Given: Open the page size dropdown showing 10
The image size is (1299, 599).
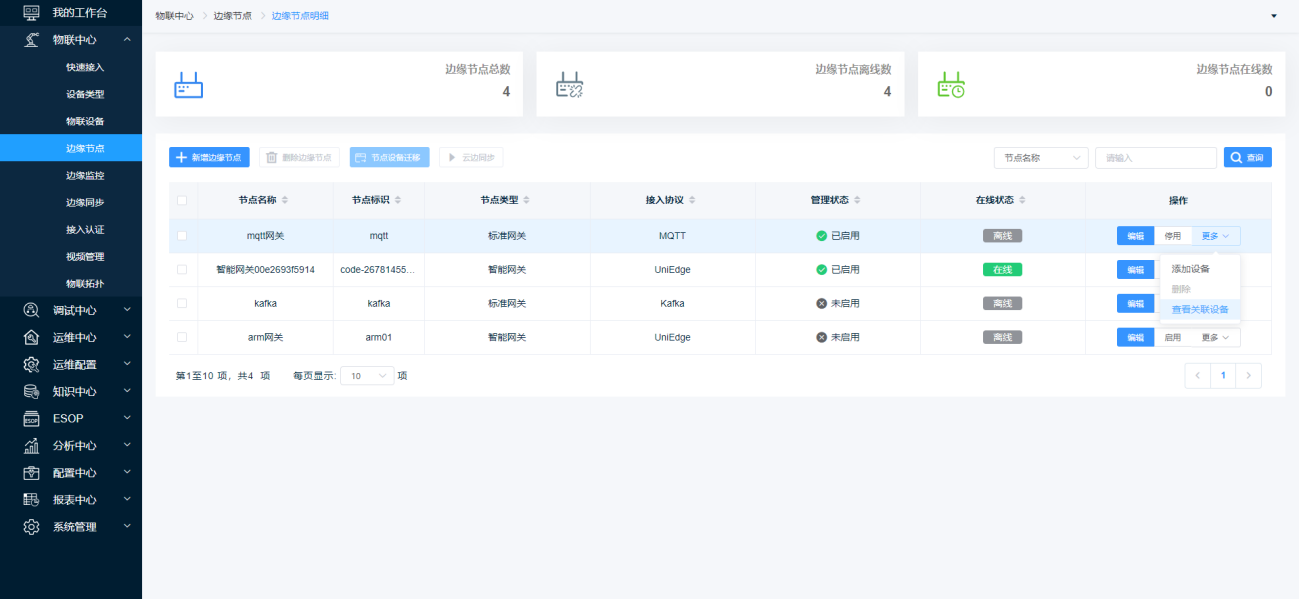Looking at the screenshot, I should pyautogui.click(x=368, y=376).
